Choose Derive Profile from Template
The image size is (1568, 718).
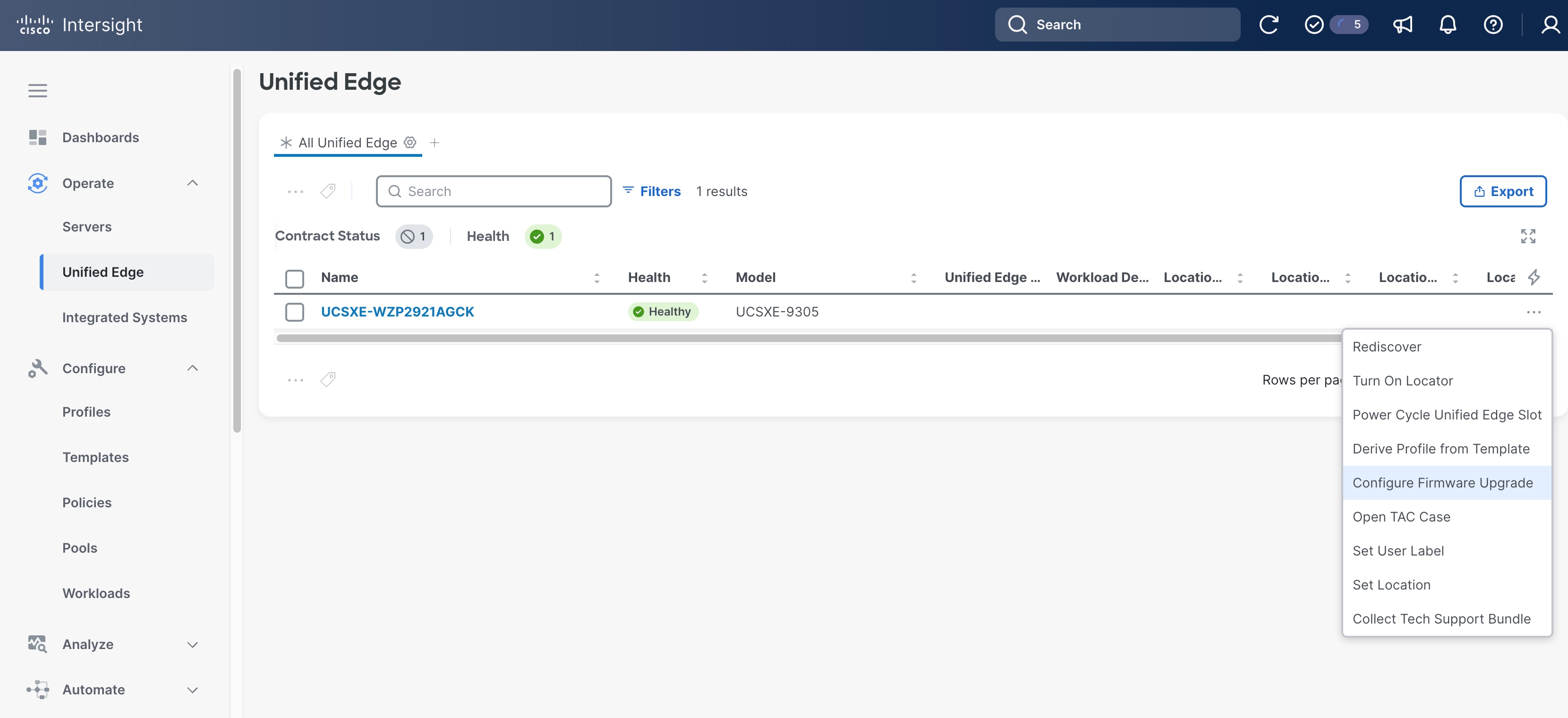coord(1447,449)
